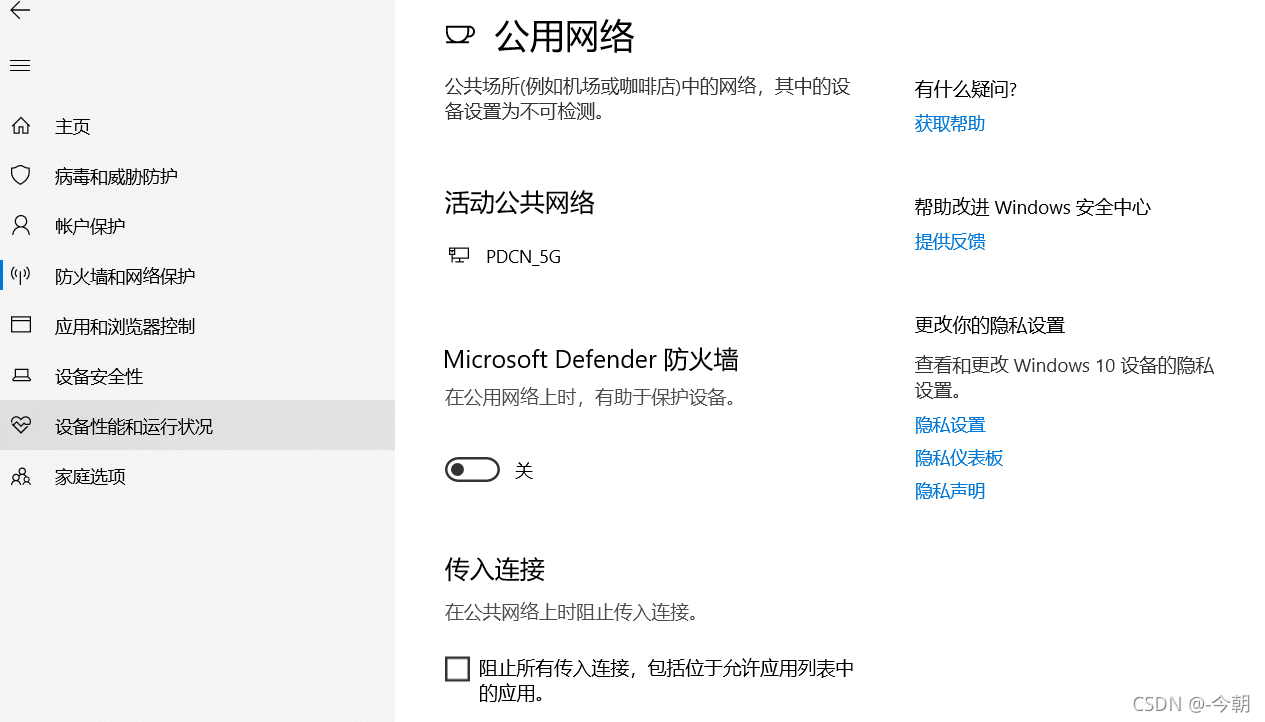Viewport: 1265px width, 722px height.
Task: Click the PDCN_5G network name
Action: tap(523, 257)
